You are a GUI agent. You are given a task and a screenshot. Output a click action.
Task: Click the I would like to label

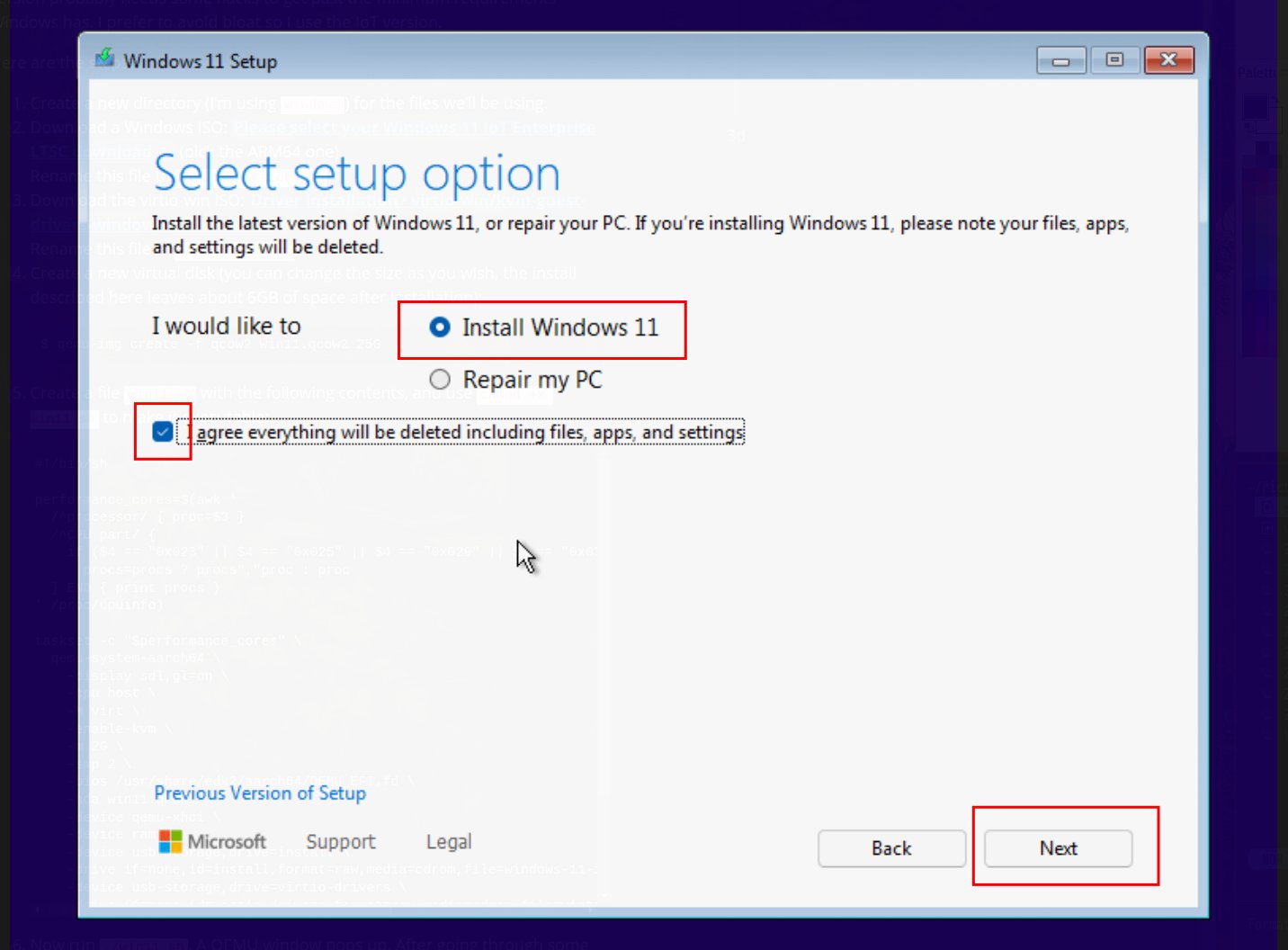227,326
